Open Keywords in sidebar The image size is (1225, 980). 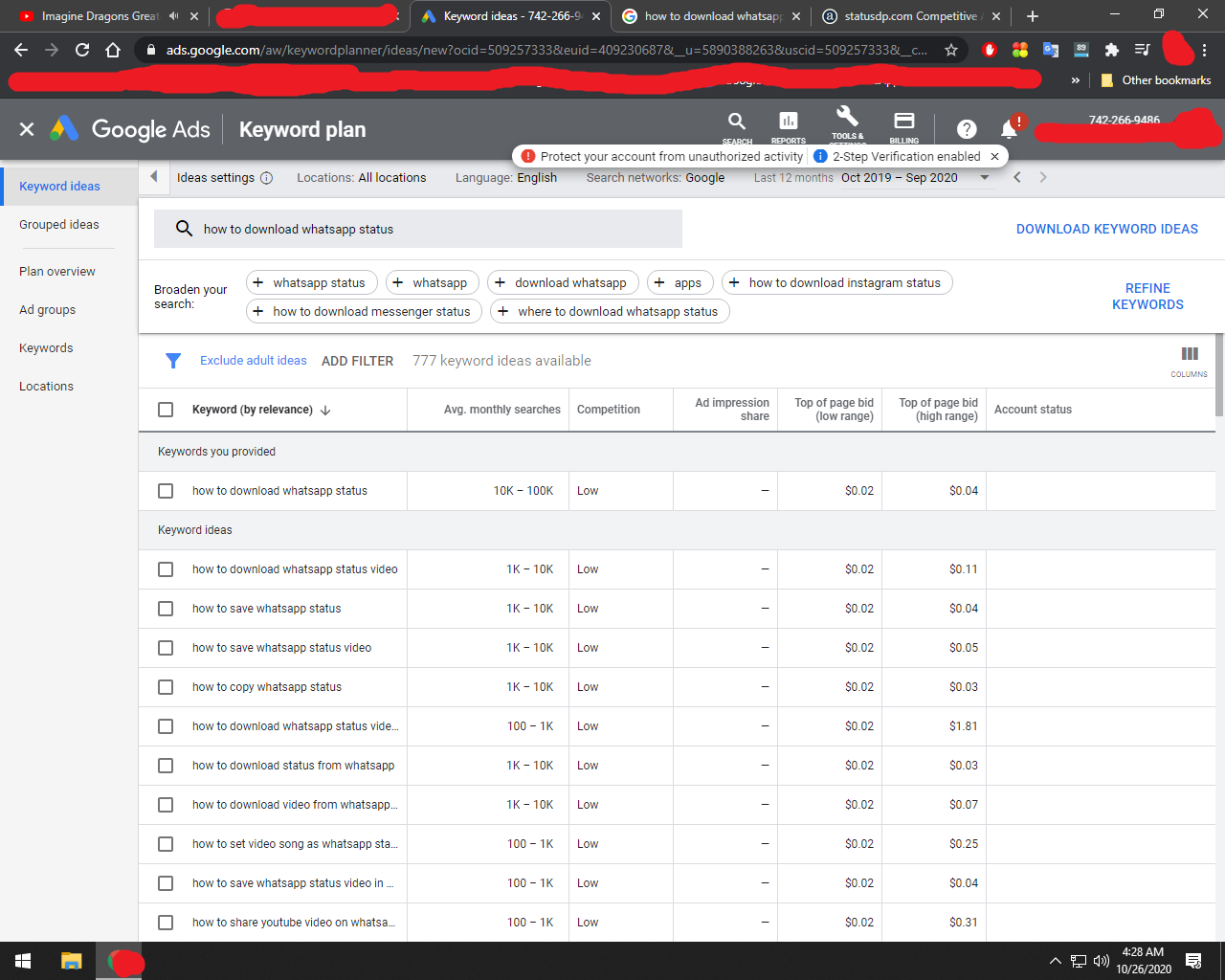[69, 348]
